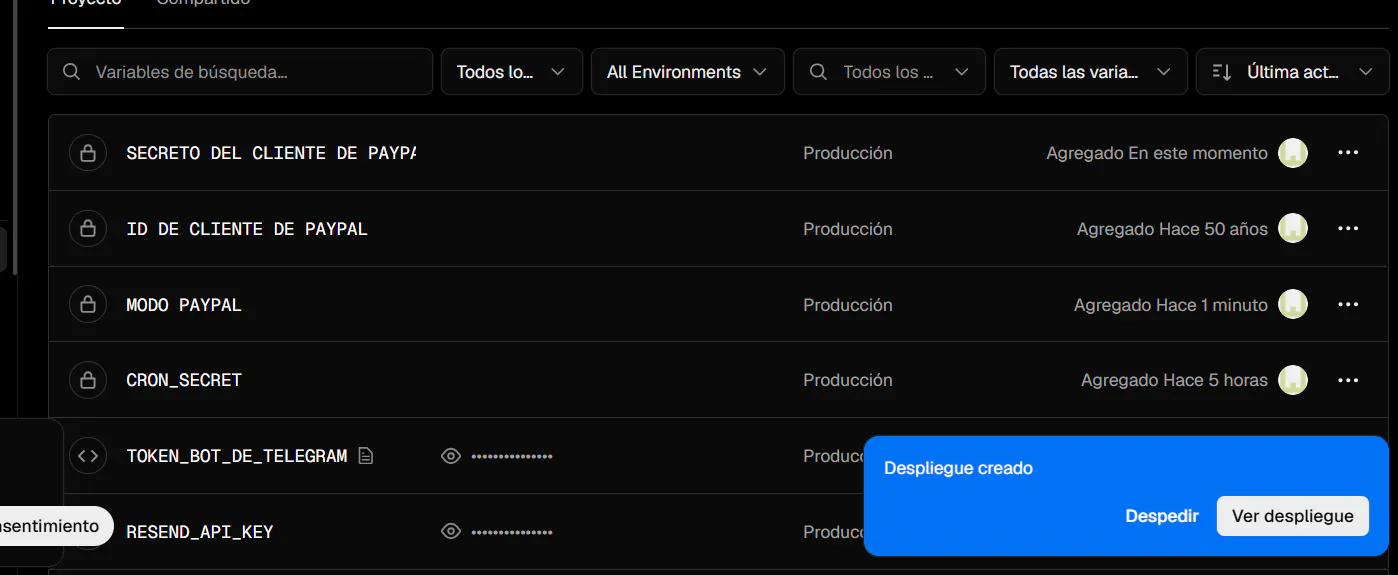Expand the Todas las varia... filter dropdown

[x=1090, y=72]
